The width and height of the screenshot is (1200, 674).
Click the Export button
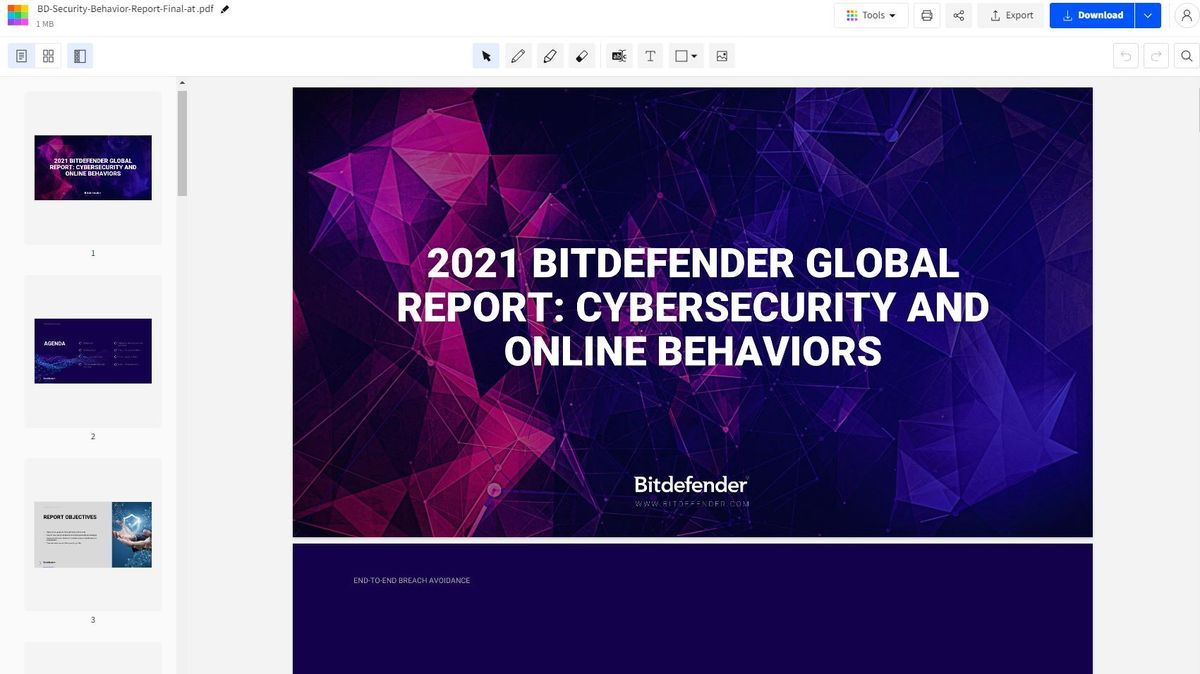[x=1010, y=15]
